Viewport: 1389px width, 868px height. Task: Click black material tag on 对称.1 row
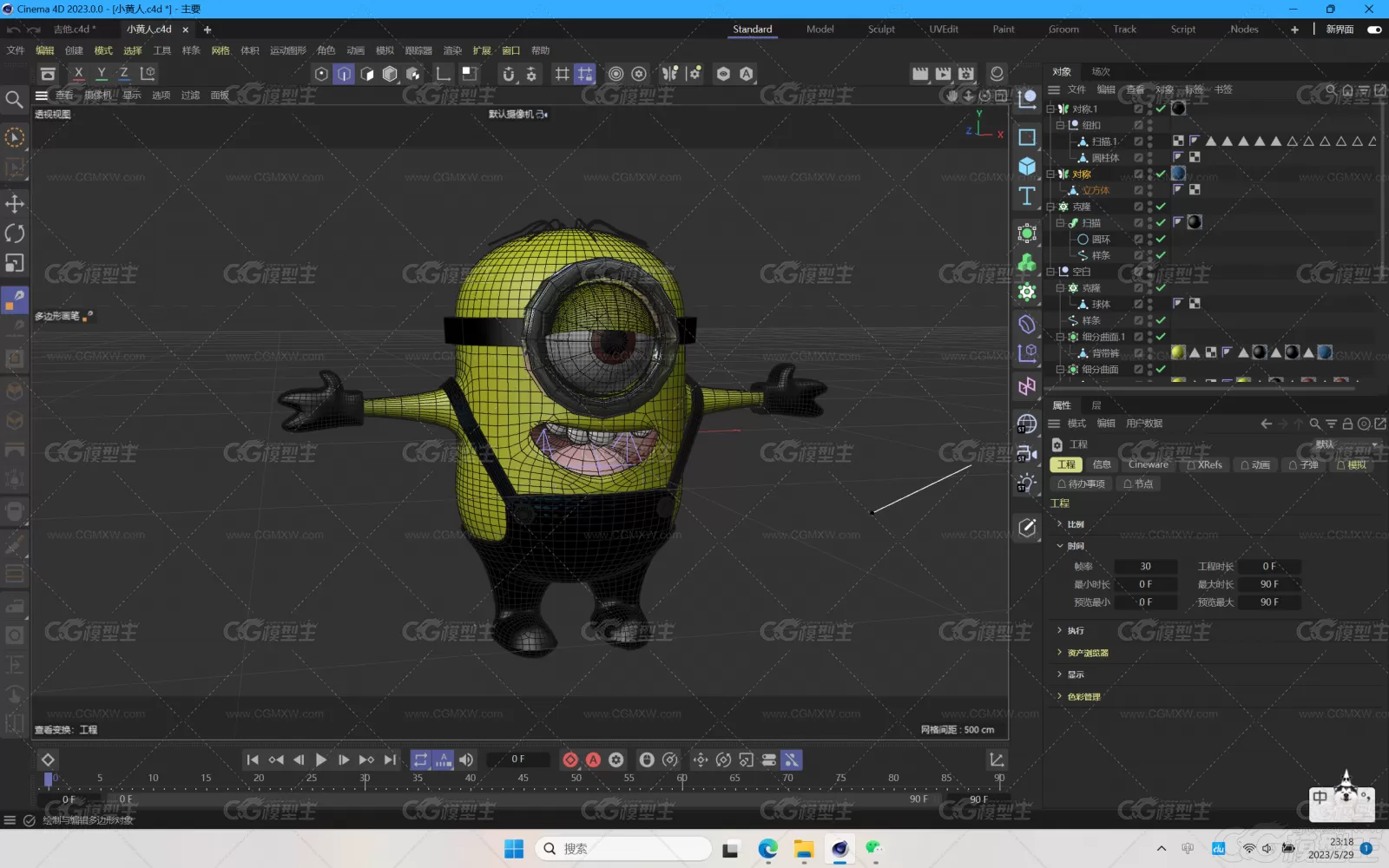tap(1179, 108)
